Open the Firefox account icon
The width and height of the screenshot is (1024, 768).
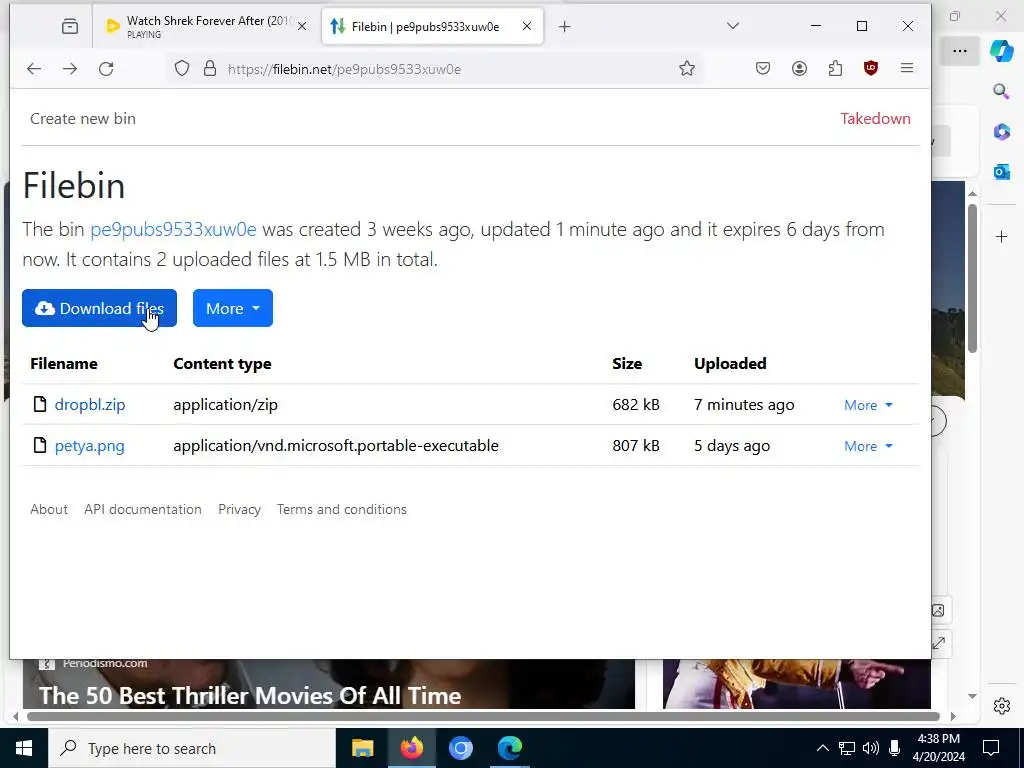tap(799, 68)
